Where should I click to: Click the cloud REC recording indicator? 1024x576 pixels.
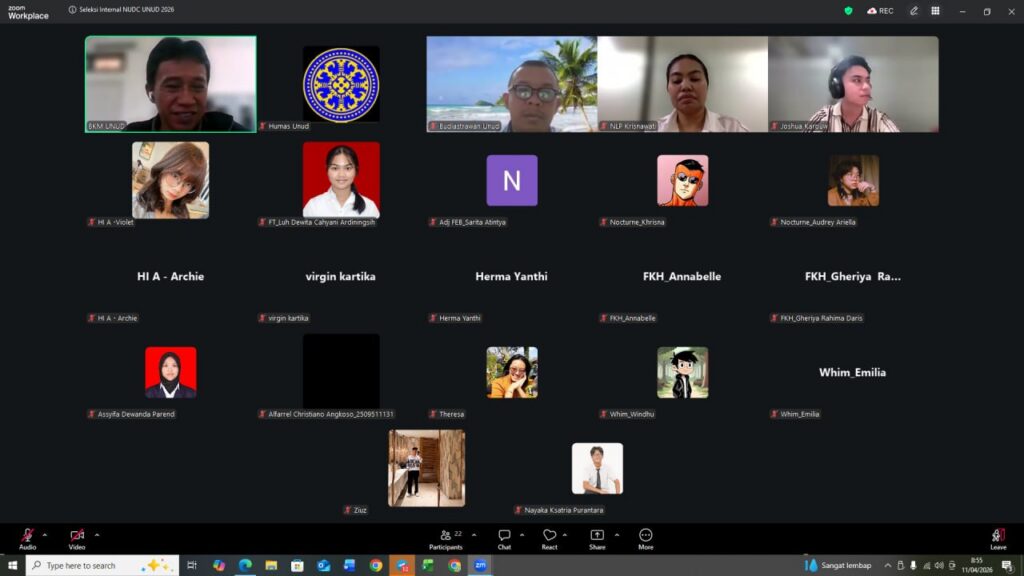tap(880, 11)
